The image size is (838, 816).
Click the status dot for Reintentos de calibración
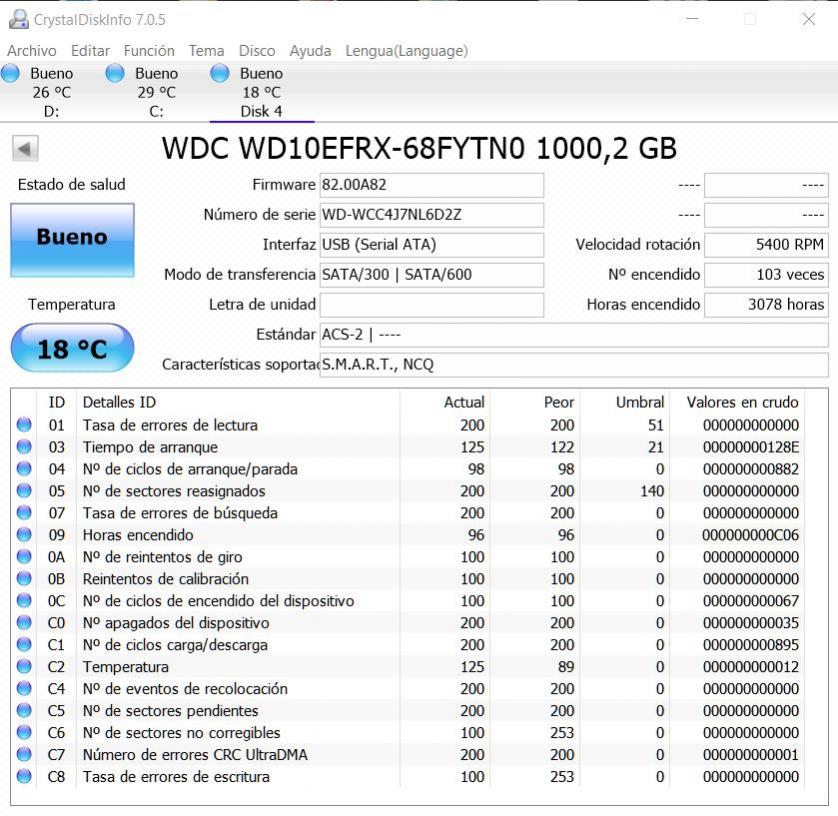click(24, 578)
